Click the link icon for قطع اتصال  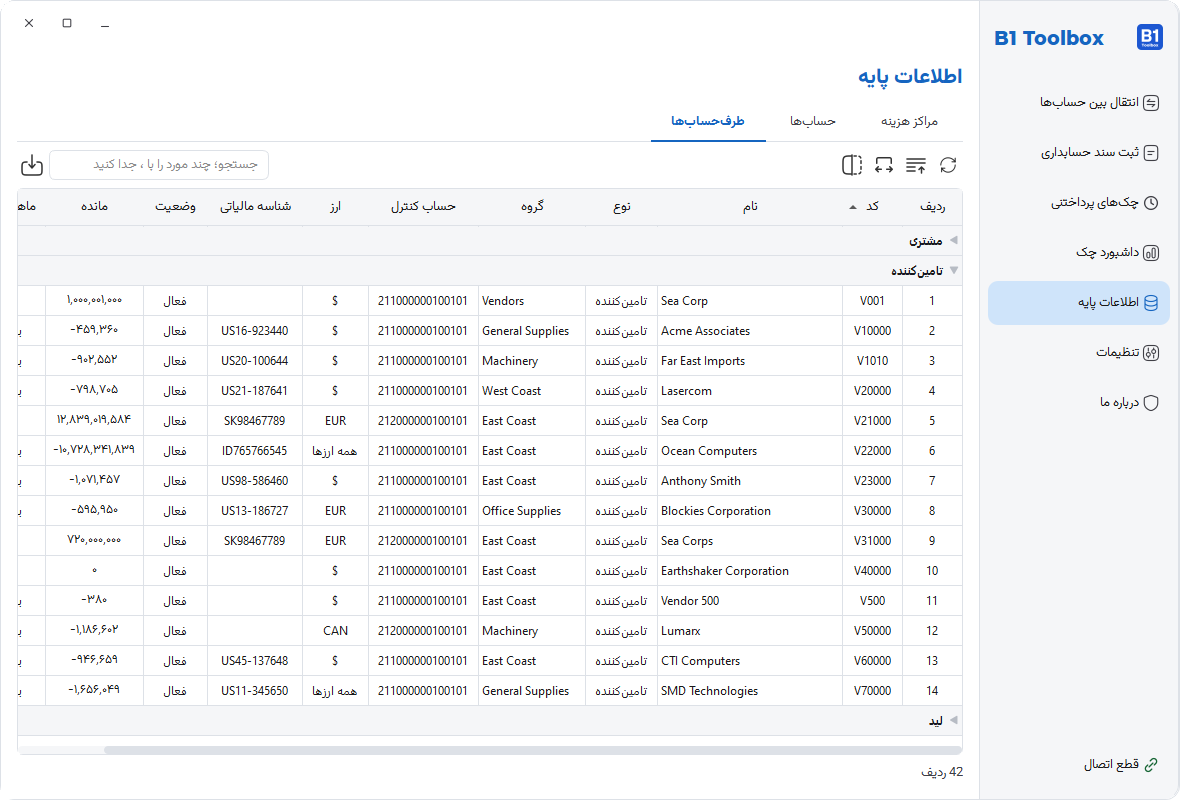pyautogui.click(x=1151, y=765)
